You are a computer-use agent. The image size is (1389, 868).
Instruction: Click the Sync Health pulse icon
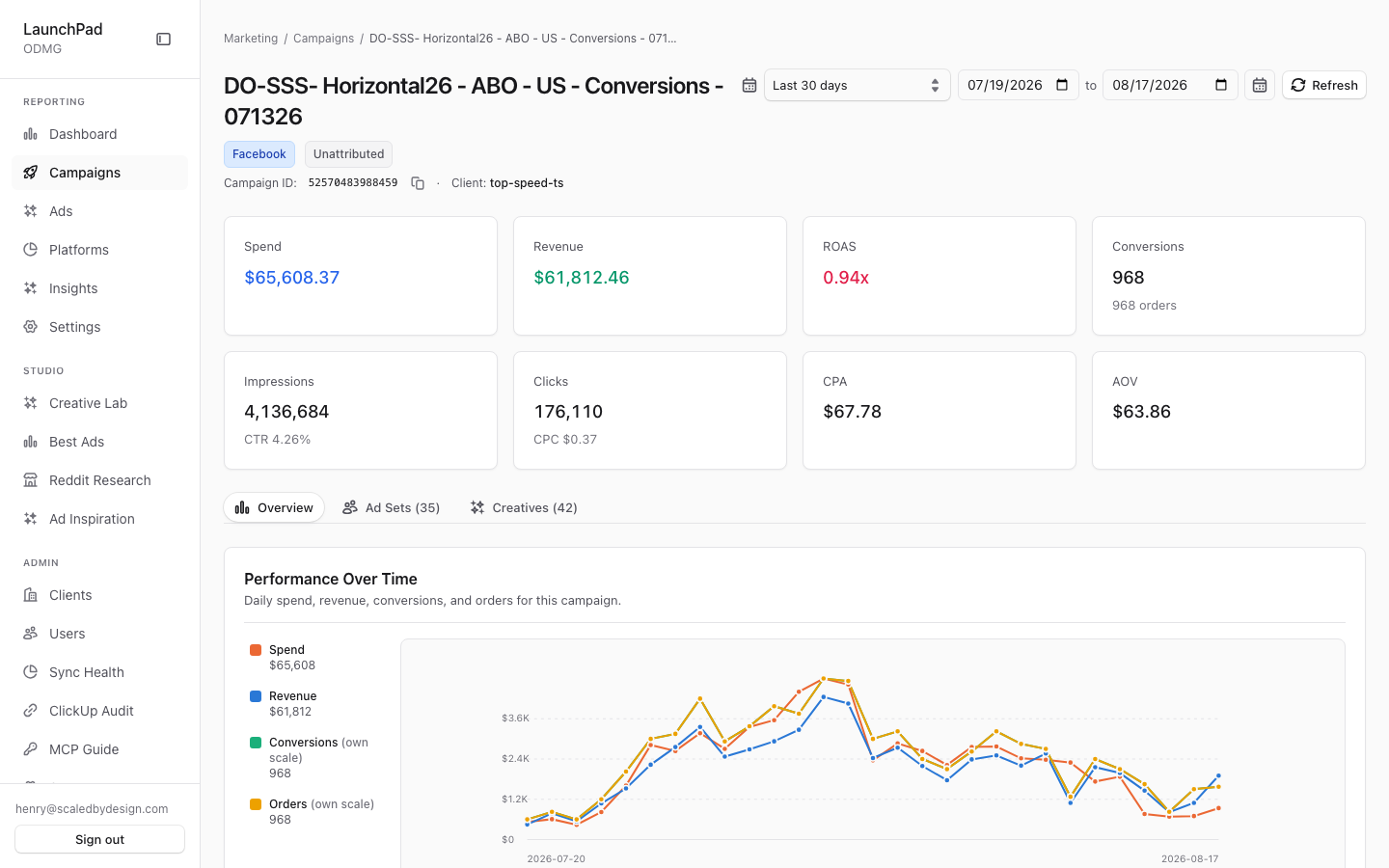[x=31, y=672]
